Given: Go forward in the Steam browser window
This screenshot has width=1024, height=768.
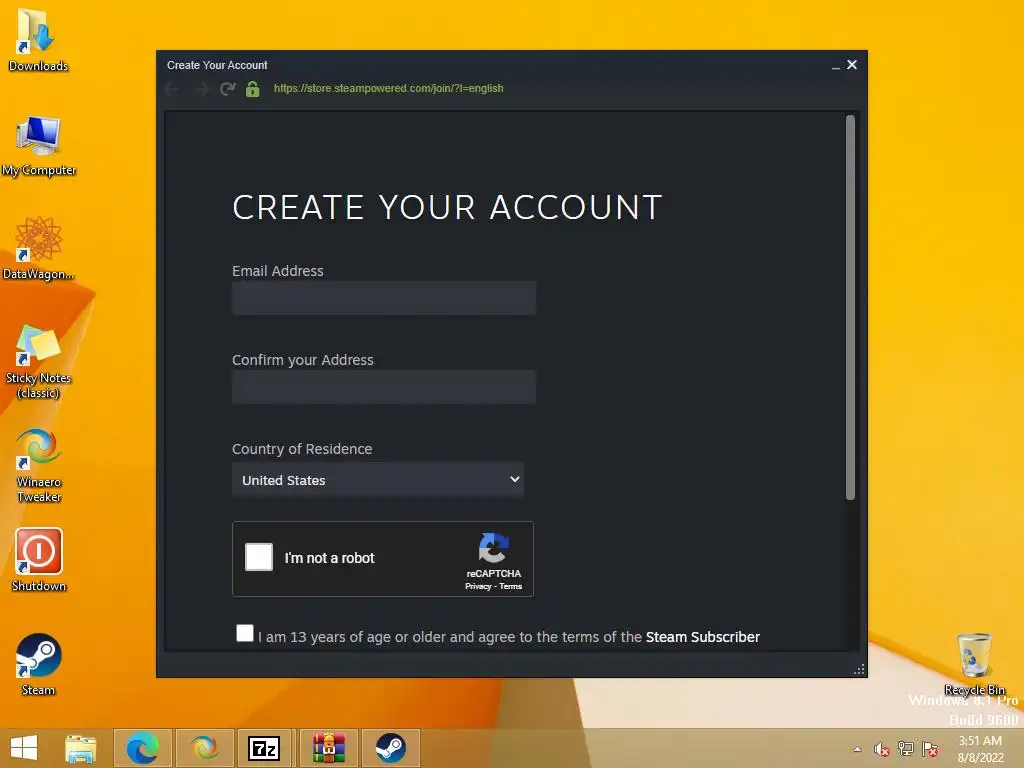Looking at the screenshot, I should coord(201,89).
